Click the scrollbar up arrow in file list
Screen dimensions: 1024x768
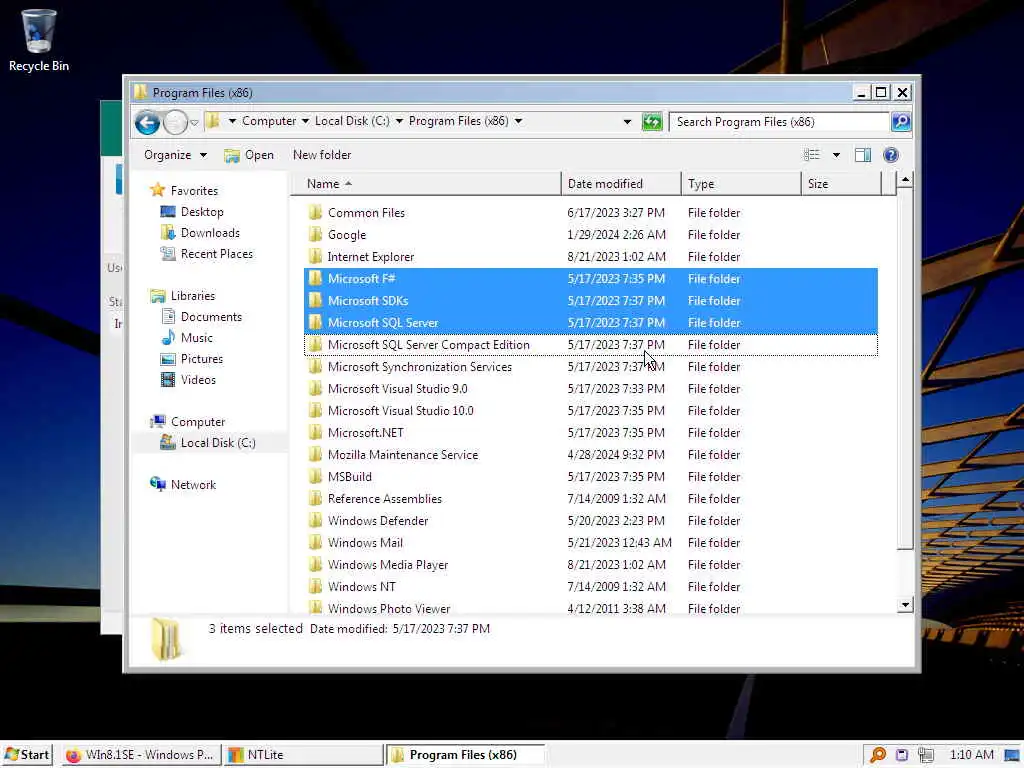click(904, 179)
